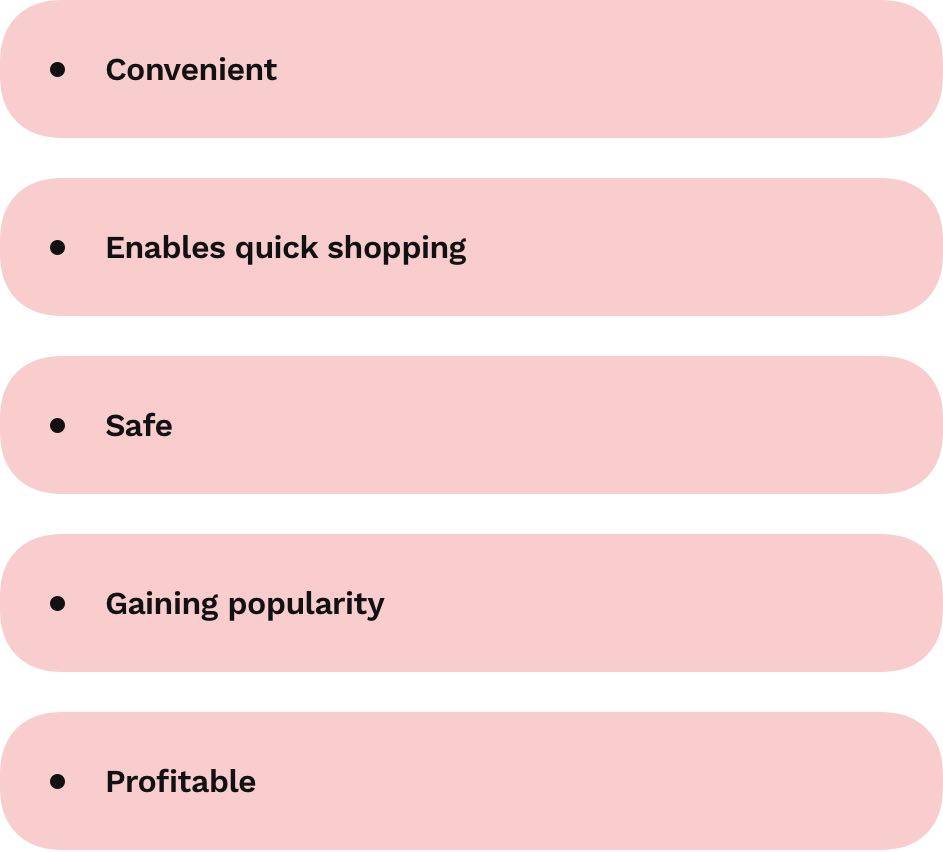This screenshot has width=943, height=852.
Task: Click white gap between Convenient and Enables pills
Action: tap(472, 158)
